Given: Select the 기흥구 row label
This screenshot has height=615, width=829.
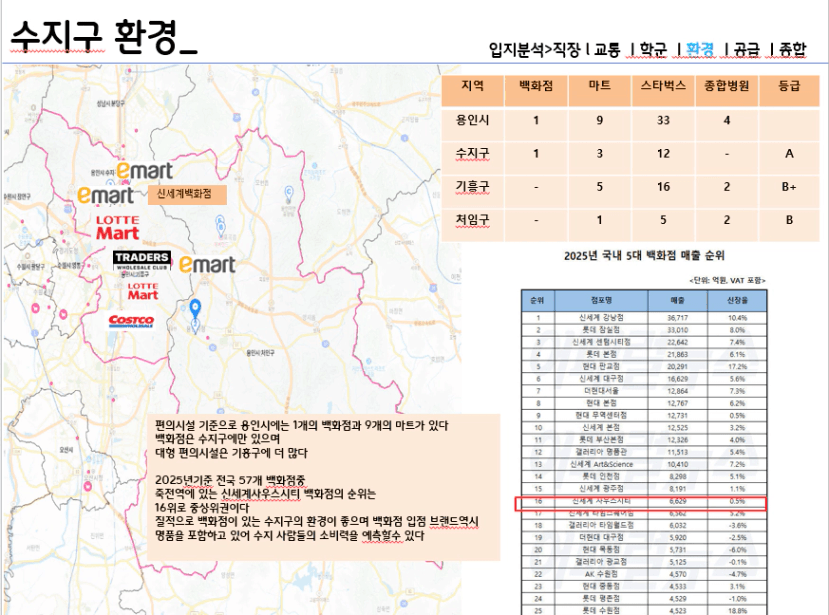Looking at the screenshot, I should click(x=473, y=187).
